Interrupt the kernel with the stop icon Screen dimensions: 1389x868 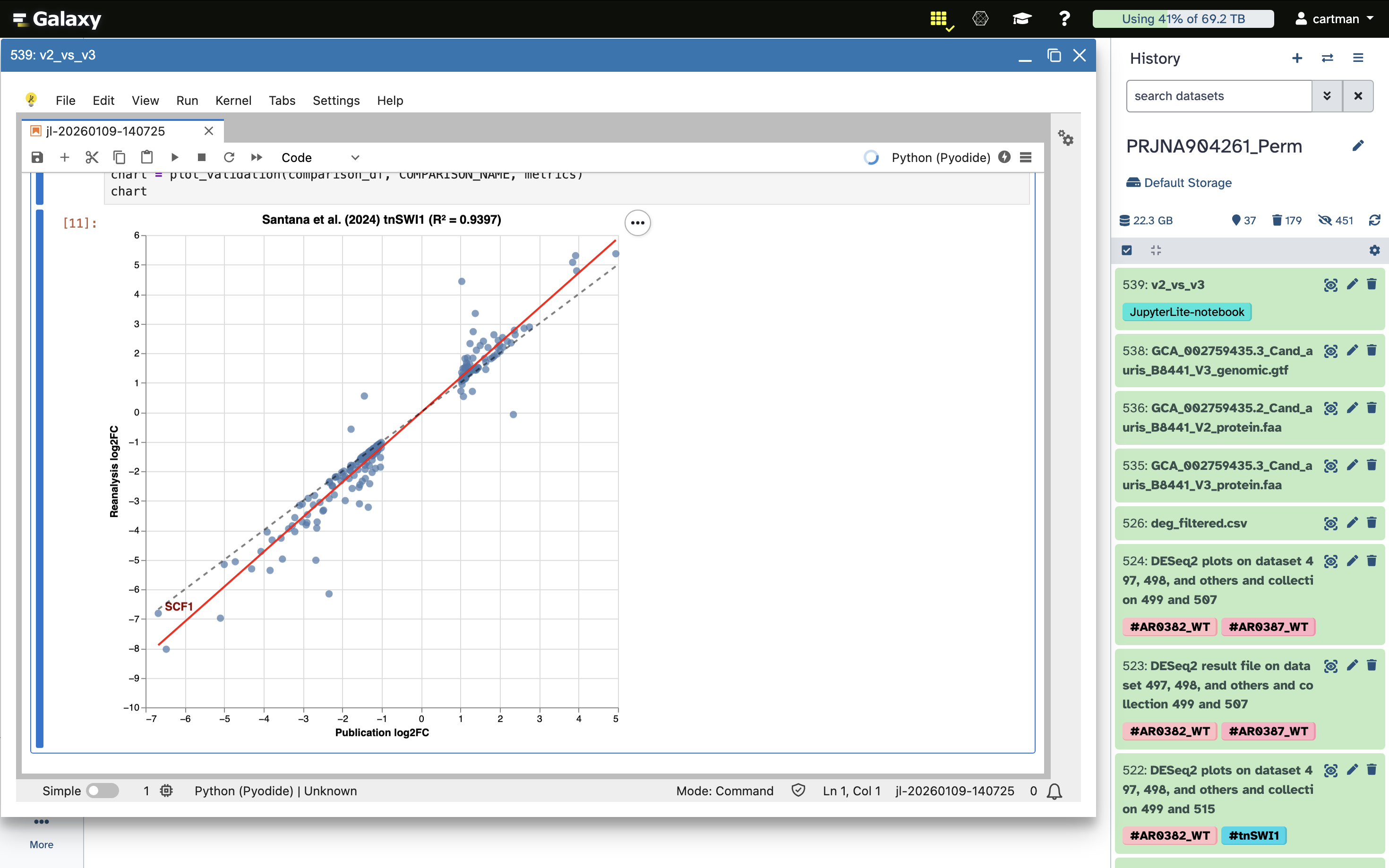click(202, 157)
